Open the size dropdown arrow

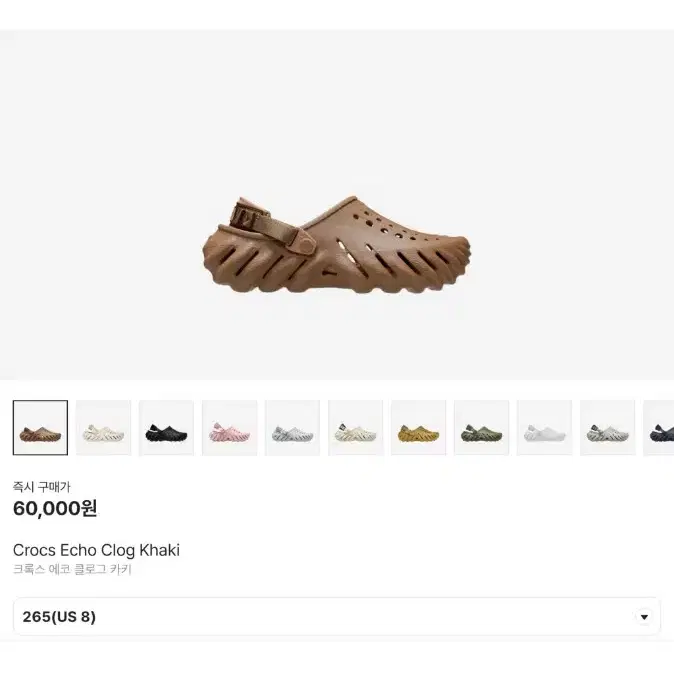(x=644, y=617)
